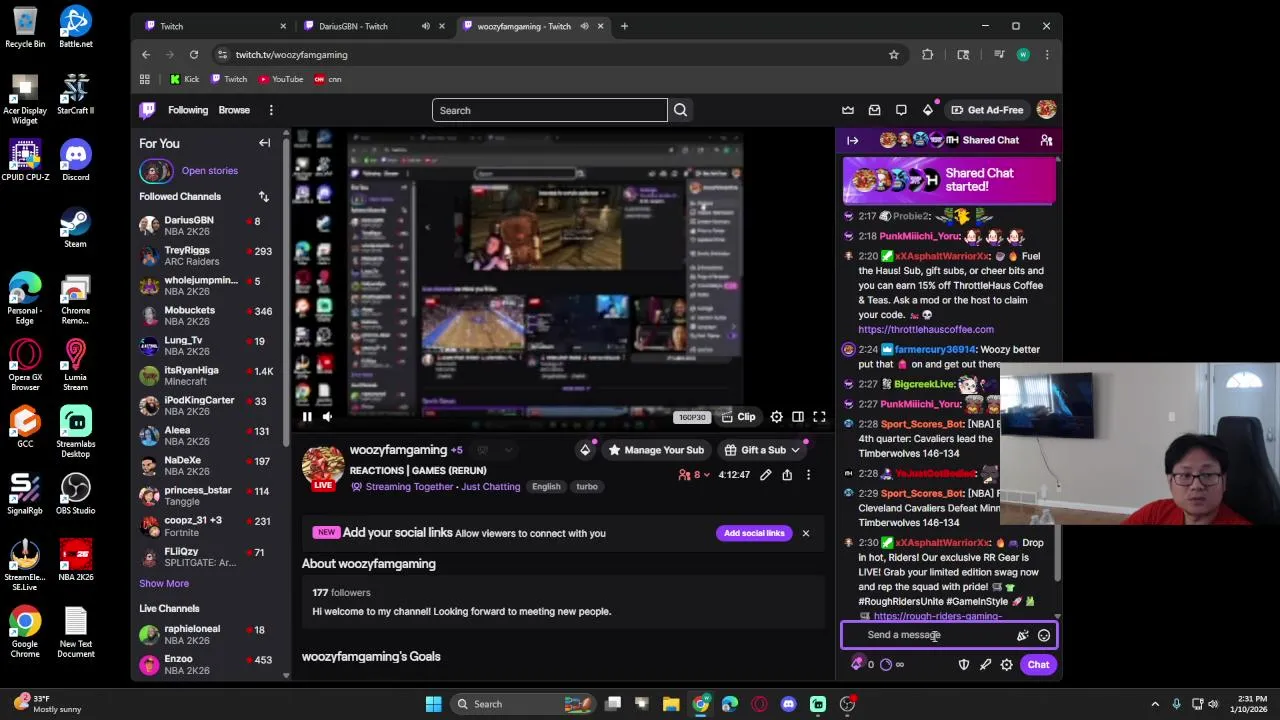The width and height of the screenshot is (1280, 720).
Task: Collapse the chat panel with arrow icon
Action: tap(852, 140)
